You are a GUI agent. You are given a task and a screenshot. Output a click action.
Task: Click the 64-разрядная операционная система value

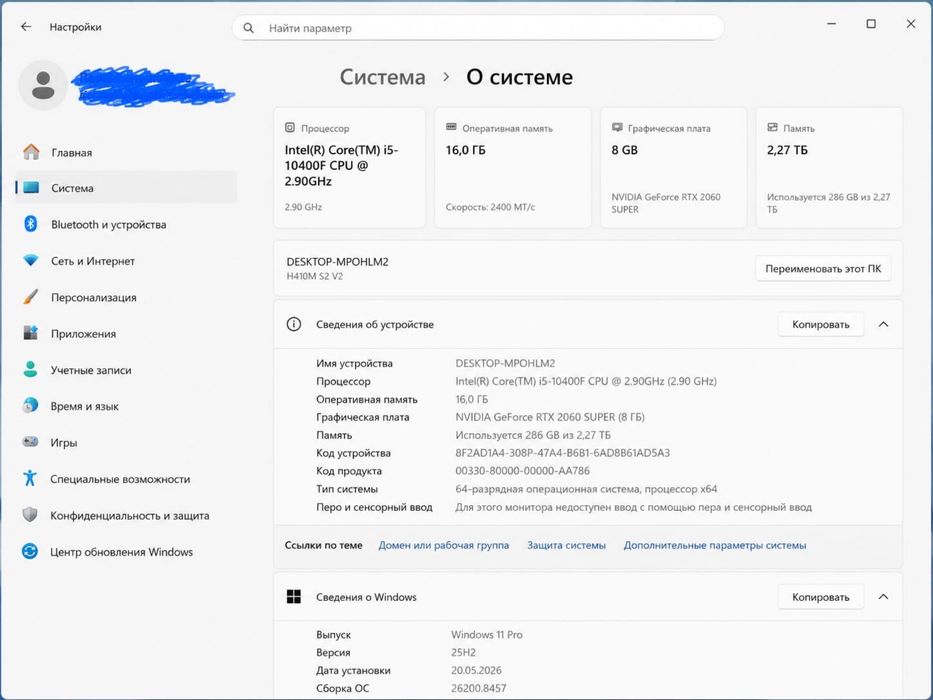click(586, 489)
